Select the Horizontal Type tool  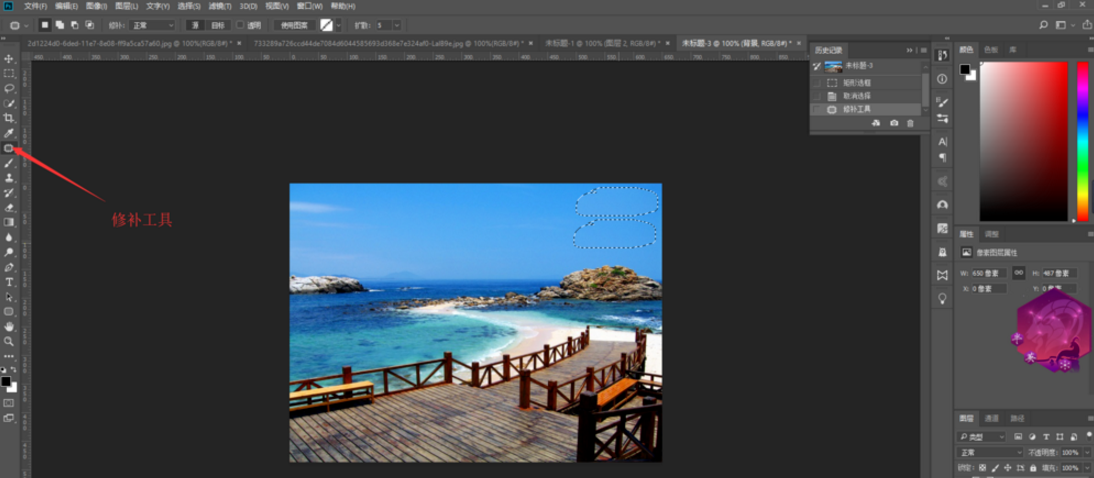[9, 282]
